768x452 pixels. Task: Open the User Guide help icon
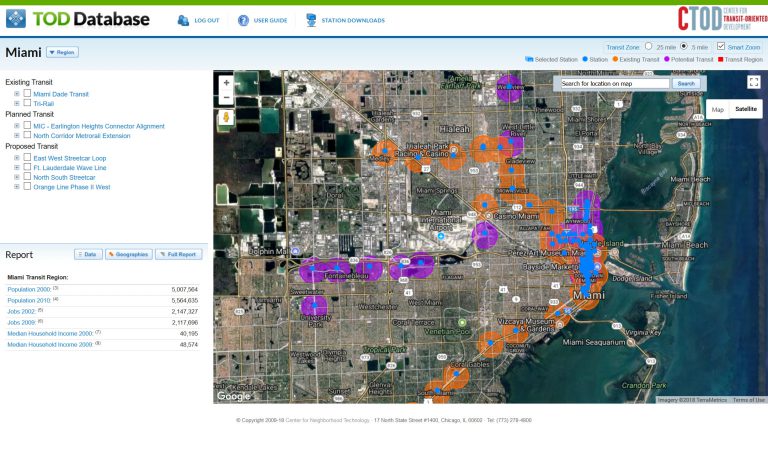point(243,20)
